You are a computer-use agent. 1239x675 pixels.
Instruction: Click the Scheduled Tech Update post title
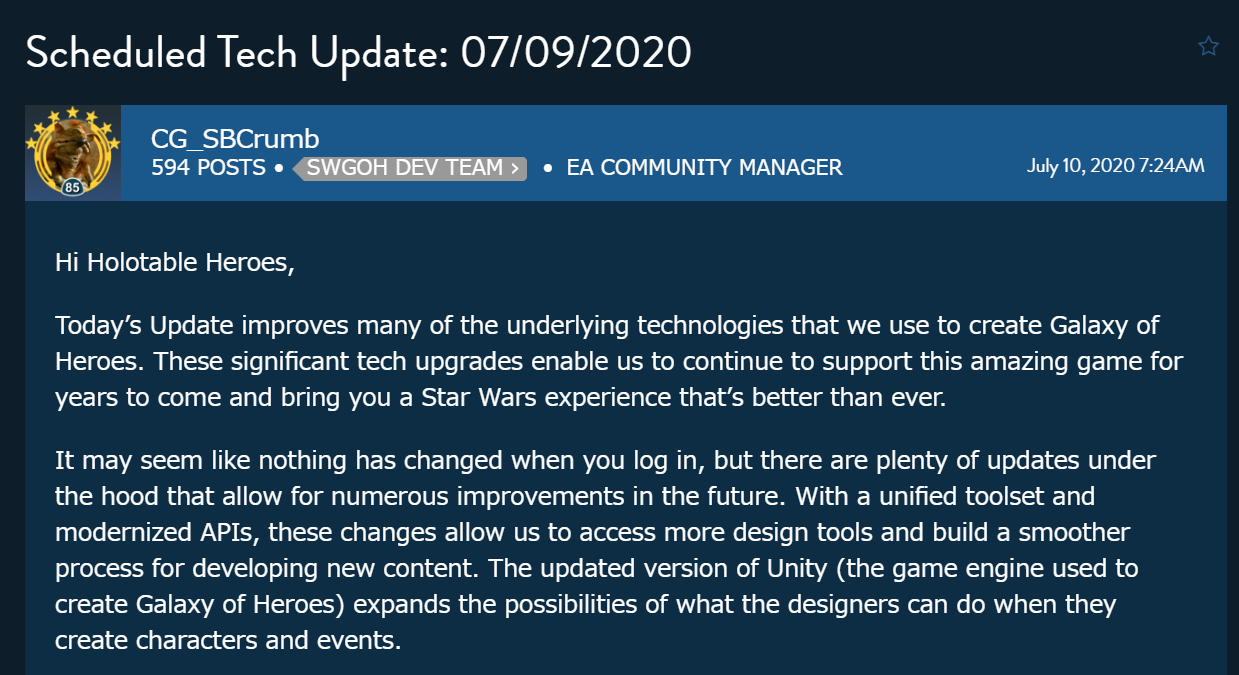click(358, 52)
